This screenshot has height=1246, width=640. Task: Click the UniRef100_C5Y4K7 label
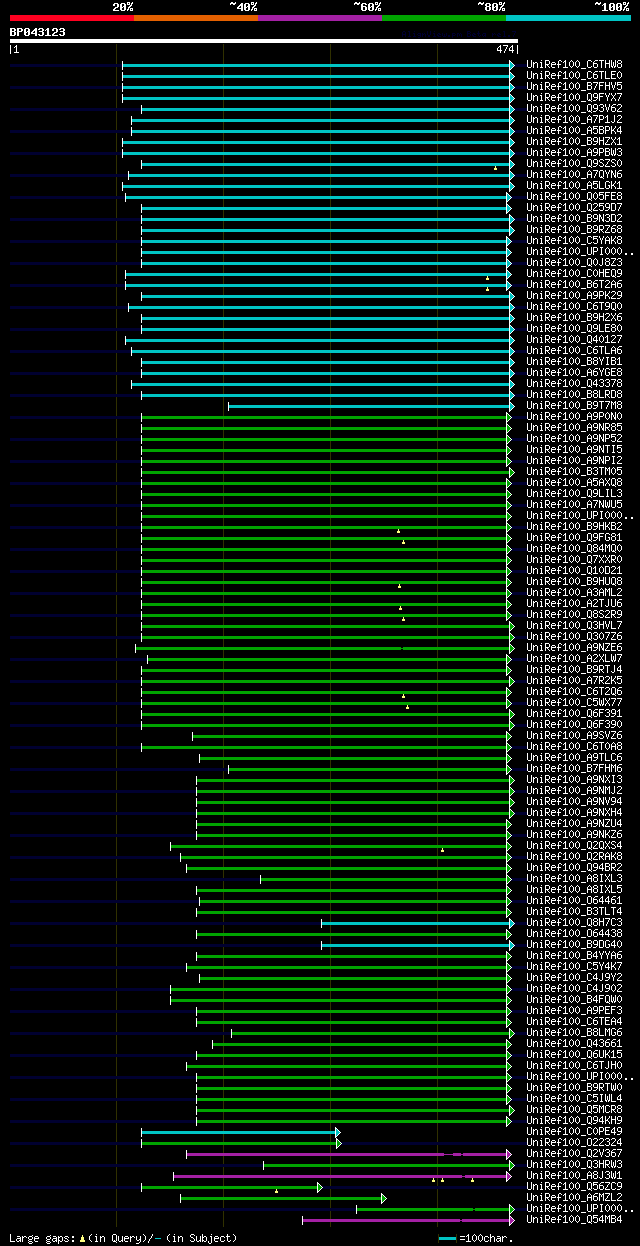574,966
